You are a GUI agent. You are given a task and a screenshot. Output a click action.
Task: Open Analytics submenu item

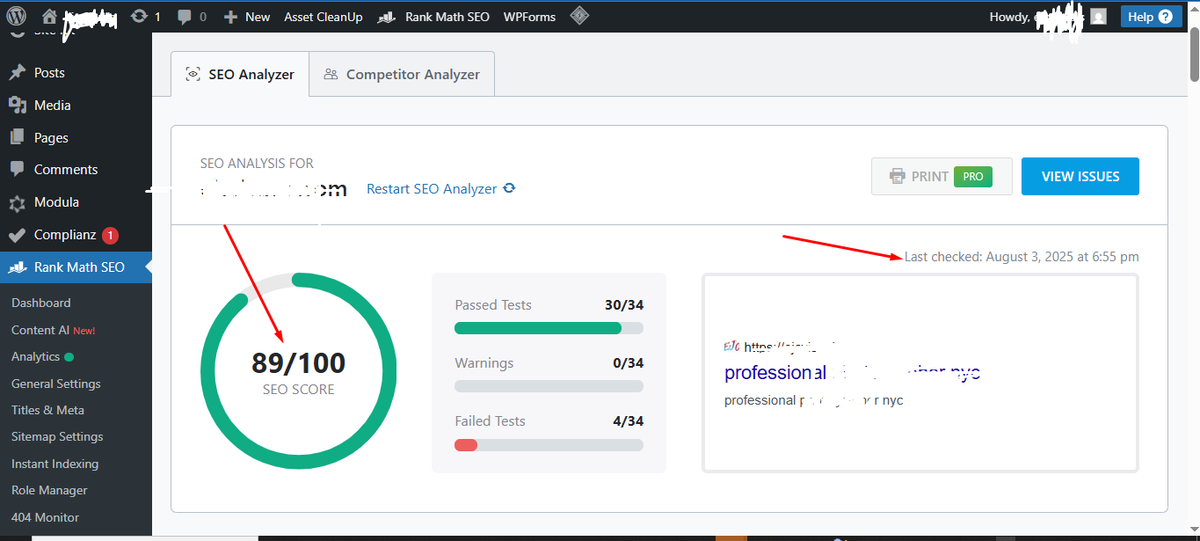click(36, 356)
